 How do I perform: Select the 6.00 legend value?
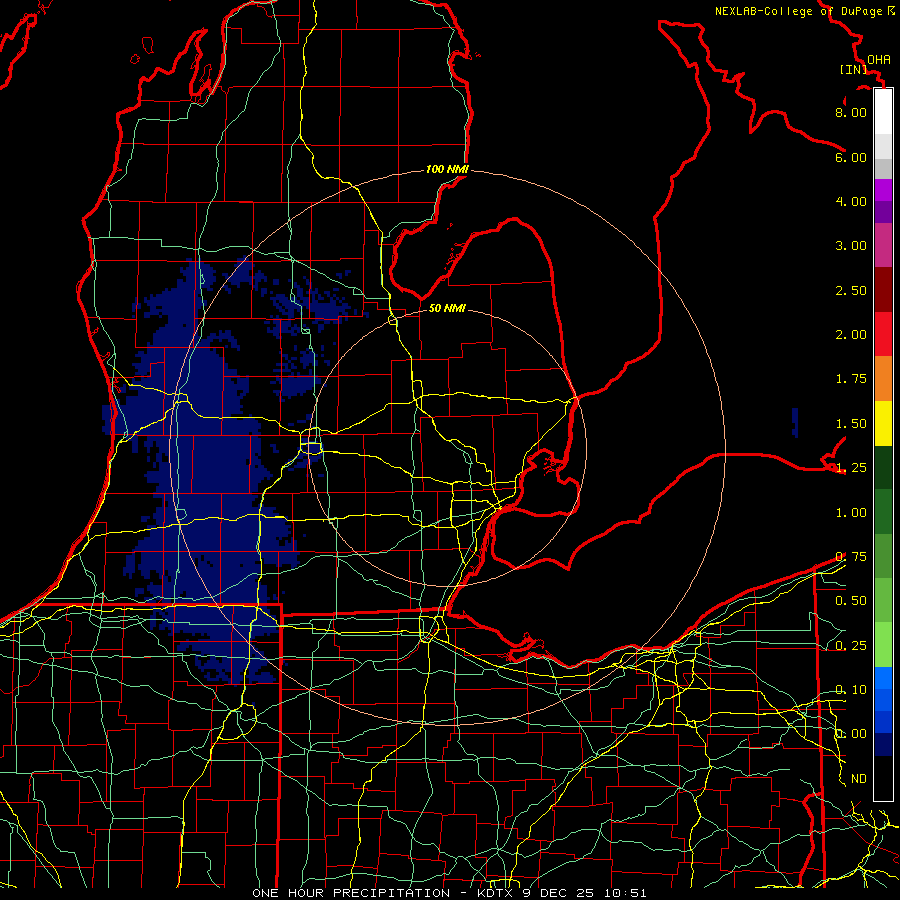[851, 157]
